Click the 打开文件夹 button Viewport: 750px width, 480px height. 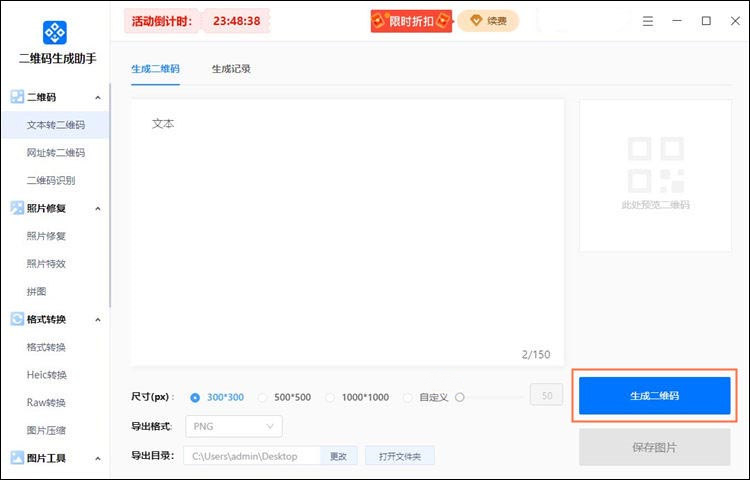(400, 456)
